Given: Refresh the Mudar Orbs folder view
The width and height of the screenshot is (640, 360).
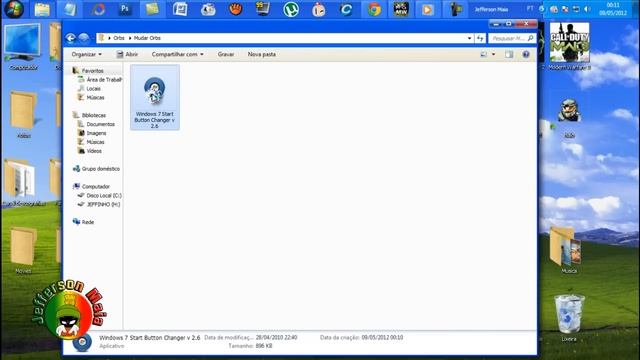Looking at the screenshot, I should pyautogui.click(x=480, y=38).
